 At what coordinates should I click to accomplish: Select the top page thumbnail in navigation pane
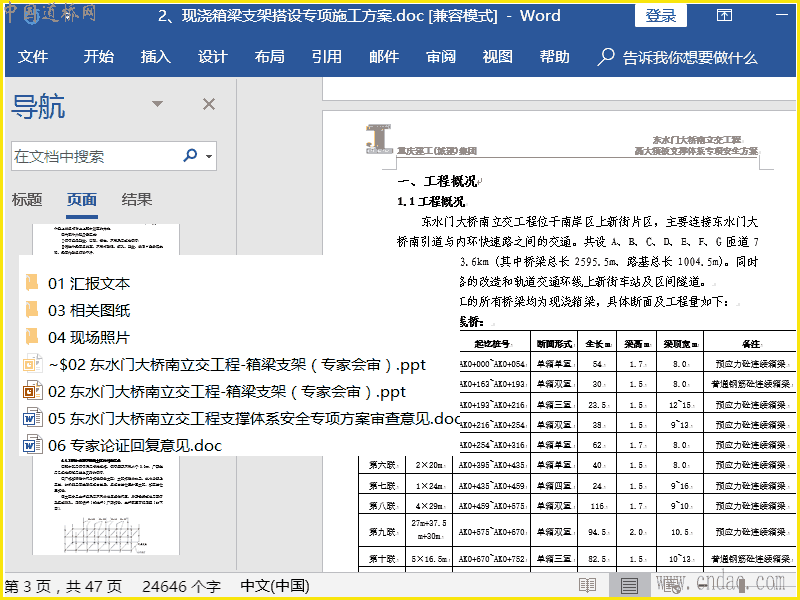coord(105,240)
